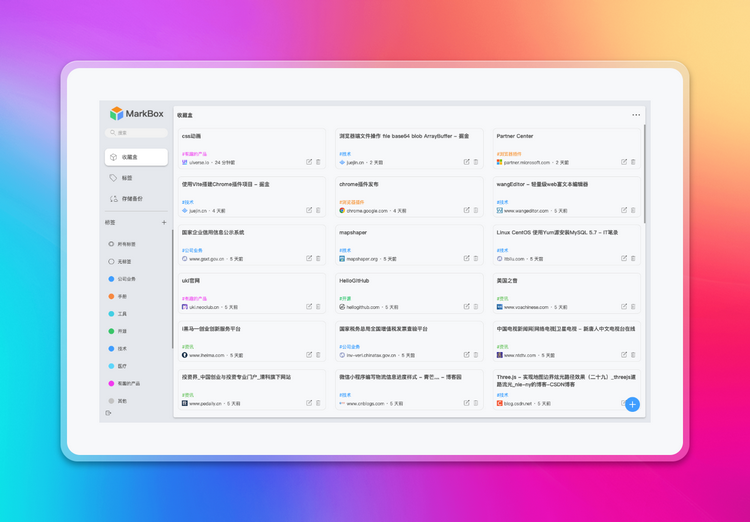Edit the 美国之音 bookmark
Viewport: 750px width, 522px height.
[624, 307]
